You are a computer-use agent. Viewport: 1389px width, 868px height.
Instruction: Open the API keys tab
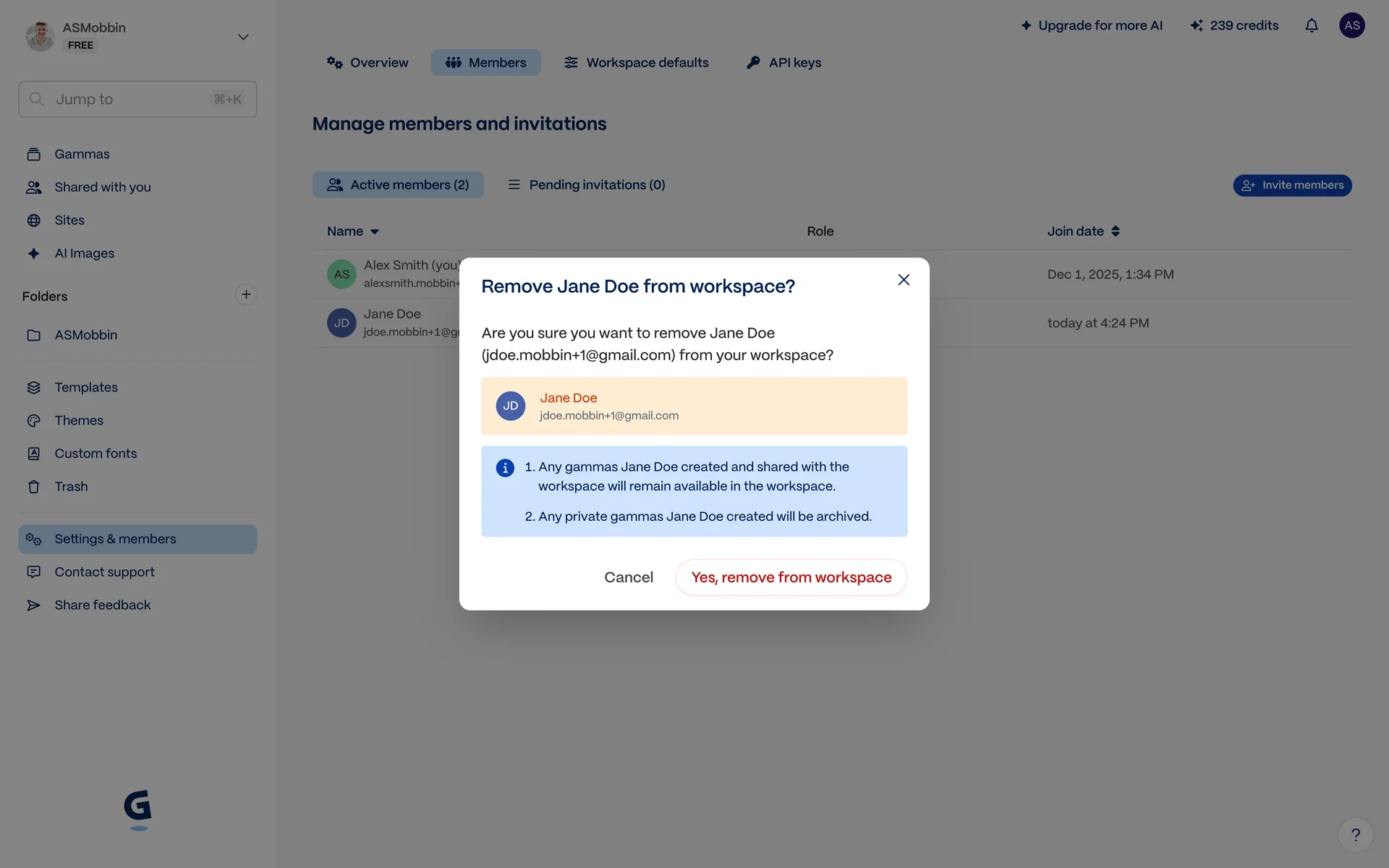783,63
